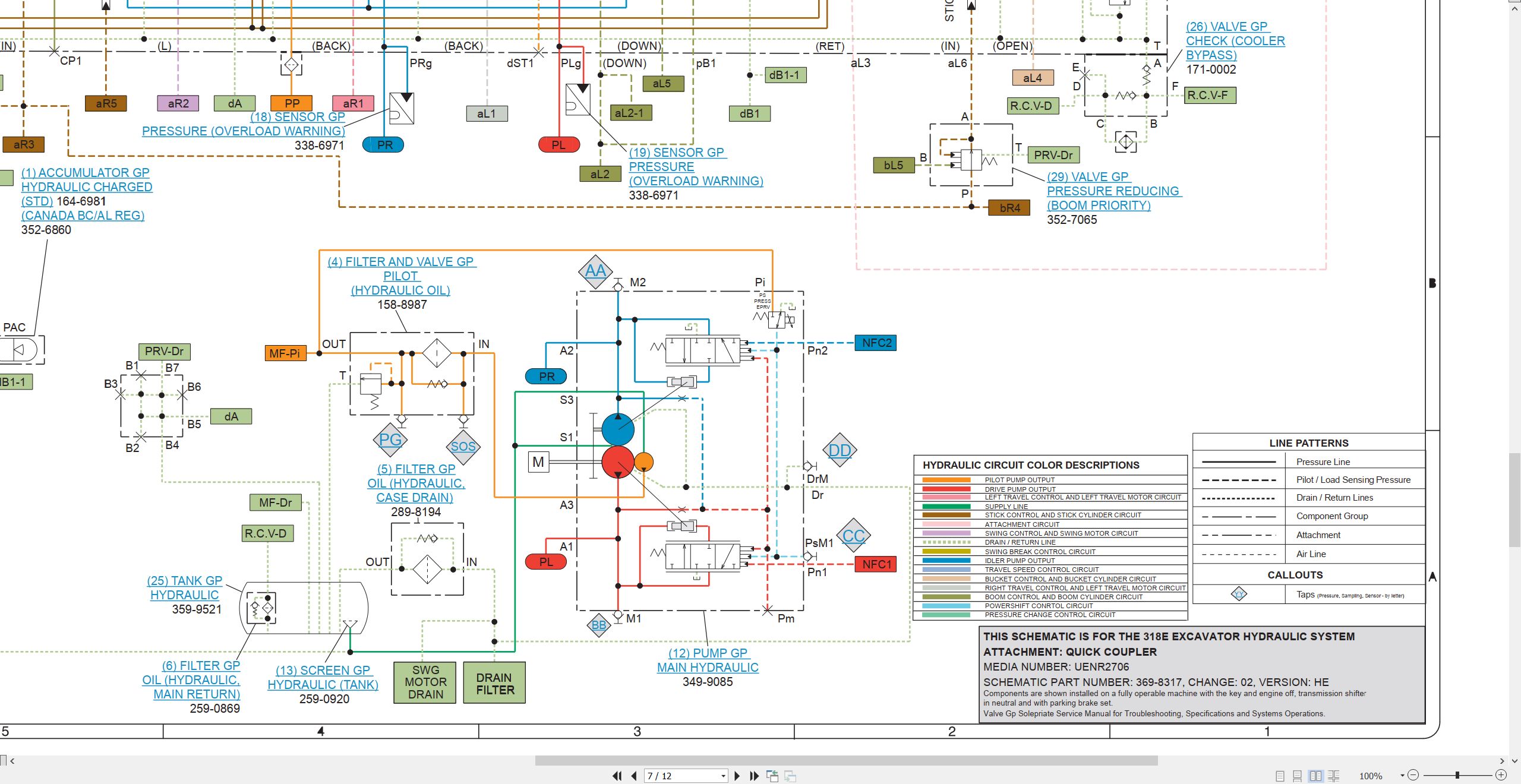
Task: Click the YY callout symbol in legend
Action: pos(1239,594)
